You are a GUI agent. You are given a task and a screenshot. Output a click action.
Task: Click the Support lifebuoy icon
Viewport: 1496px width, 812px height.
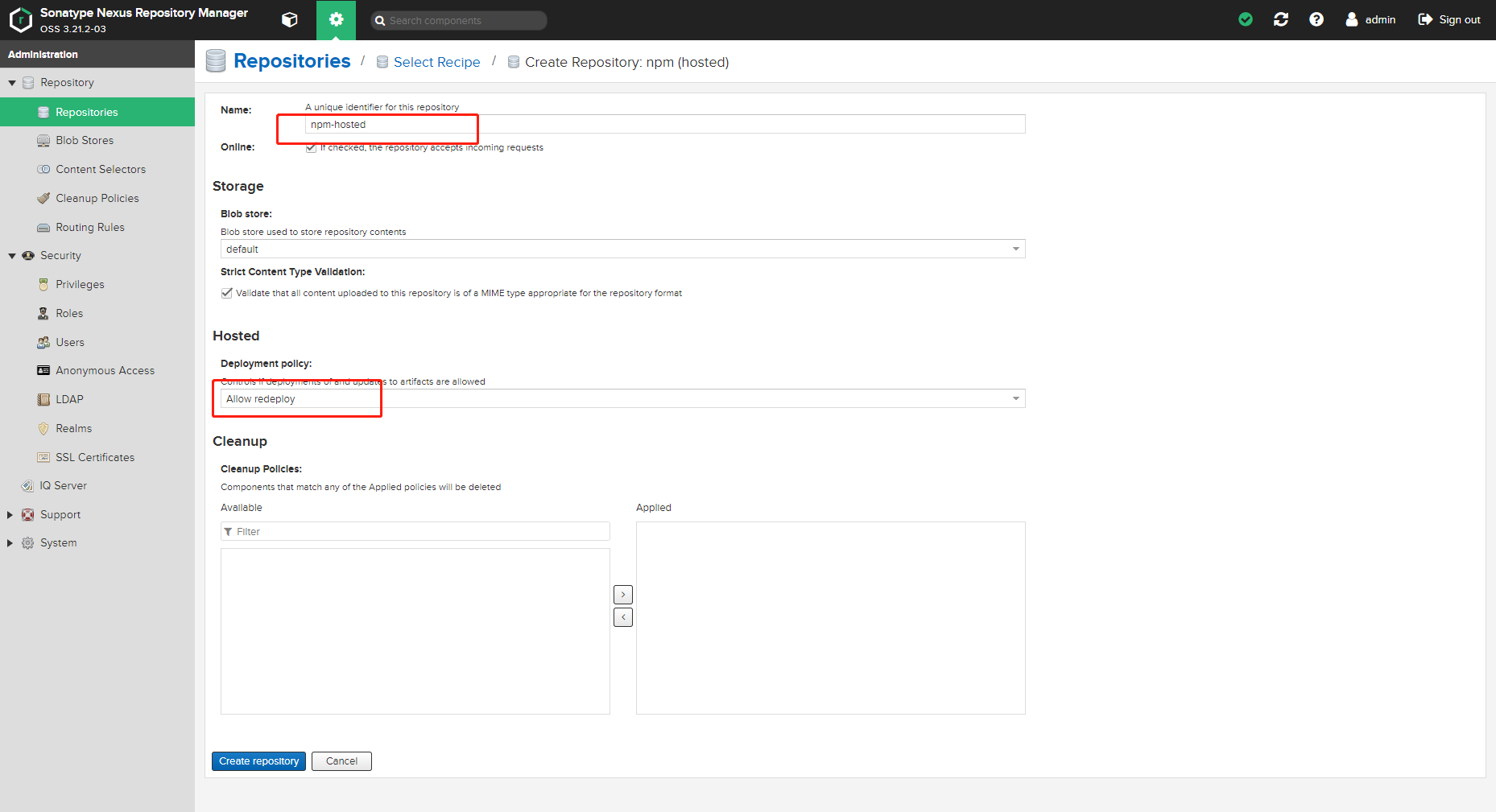(28, 515)
